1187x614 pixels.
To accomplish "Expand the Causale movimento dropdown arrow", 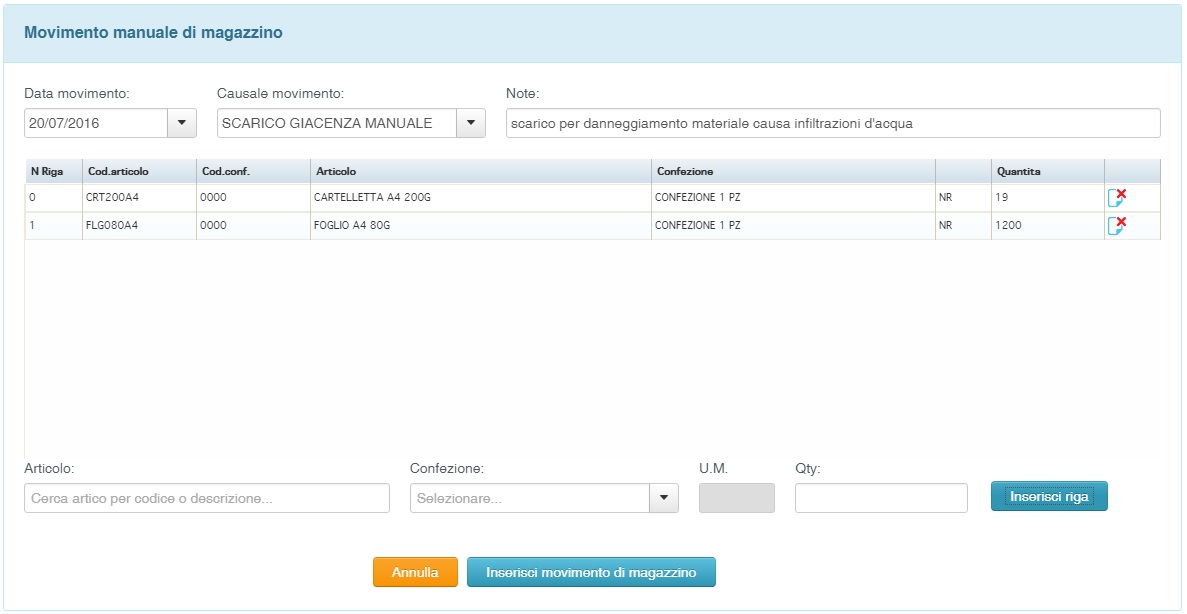I will (470, 123).
